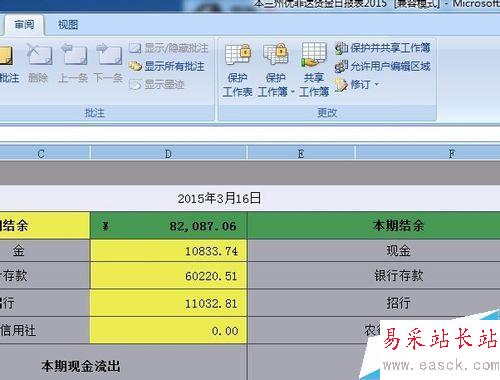Screen dimensions: 500x380
Task: Toggle 显示所有批注
Action: (x=167, y=66)
